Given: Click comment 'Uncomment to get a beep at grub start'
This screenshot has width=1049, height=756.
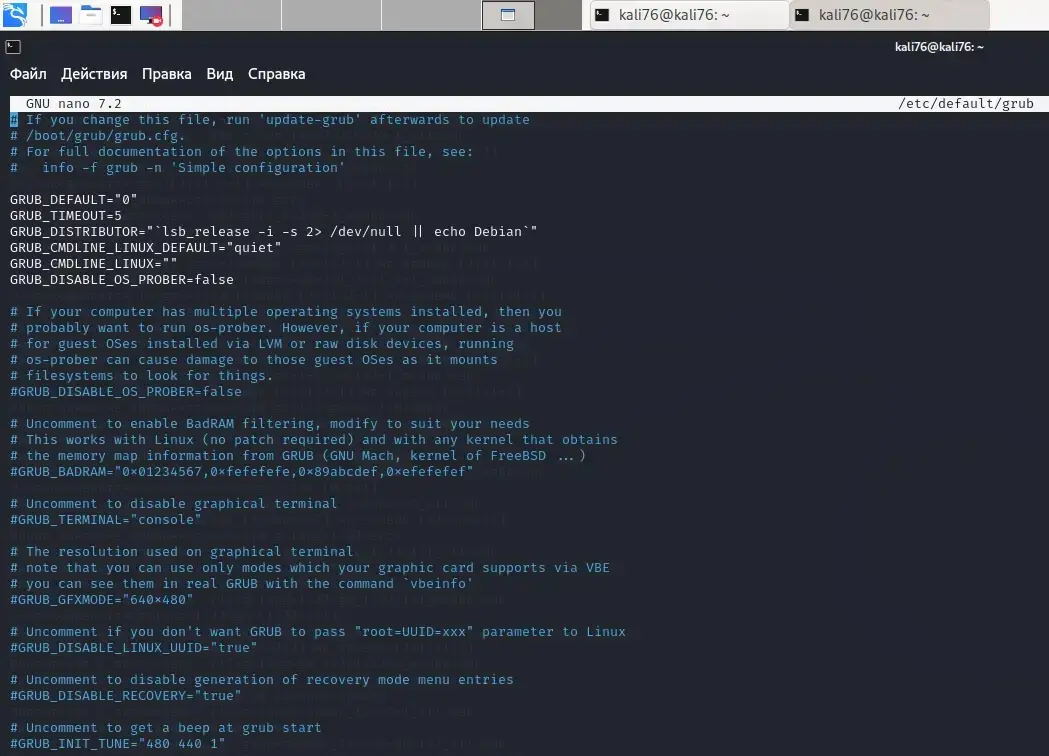Looking at the screenshot, I should [165, 728].
